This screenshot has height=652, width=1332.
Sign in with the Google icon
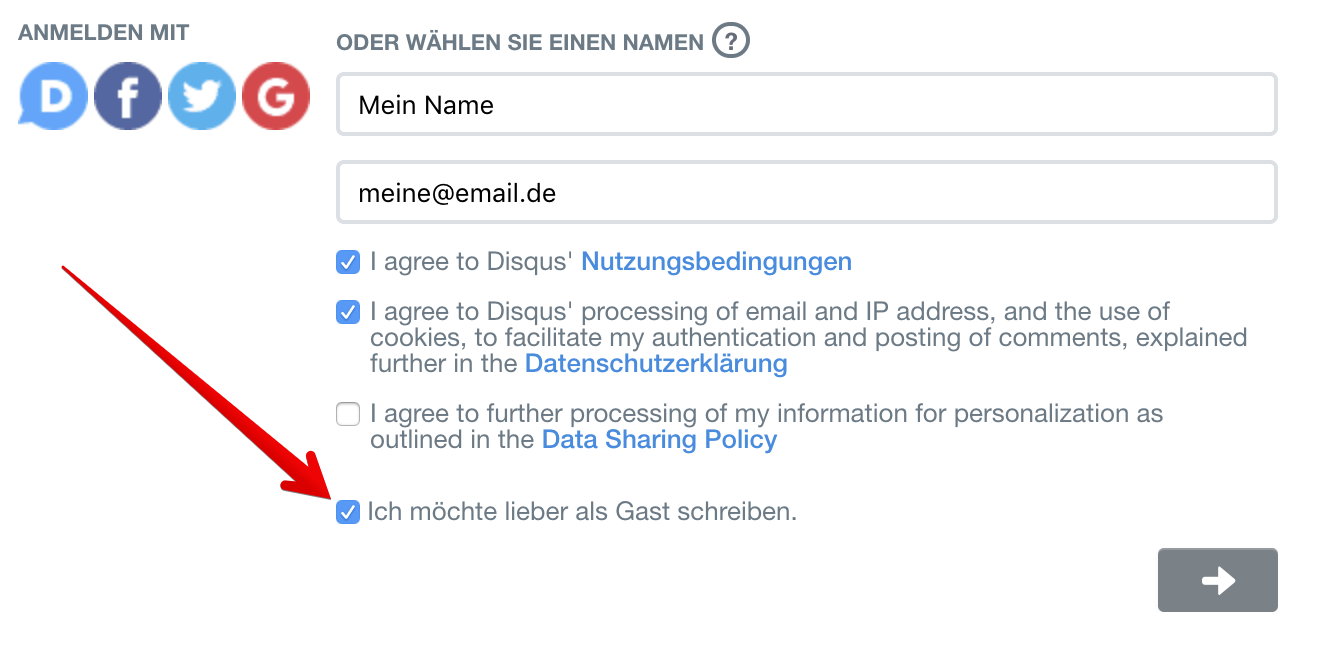[276, 96]
